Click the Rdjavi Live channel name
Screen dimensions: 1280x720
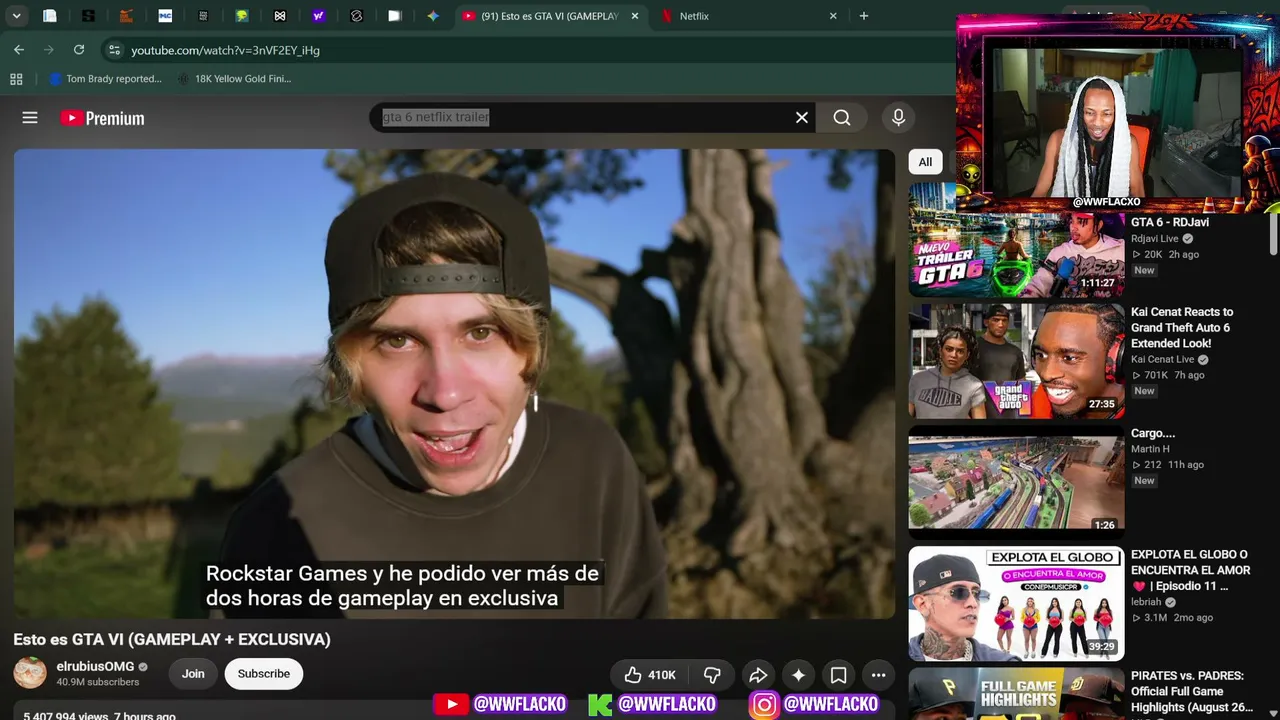pyautogui.click(x=1155, y=239)
